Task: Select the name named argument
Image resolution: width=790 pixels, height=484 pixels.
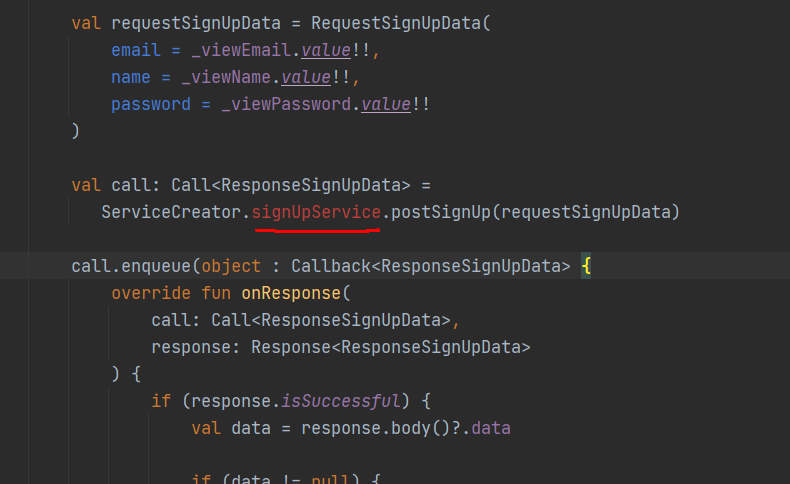Action: pyautogui.click(x=130, y=78)
